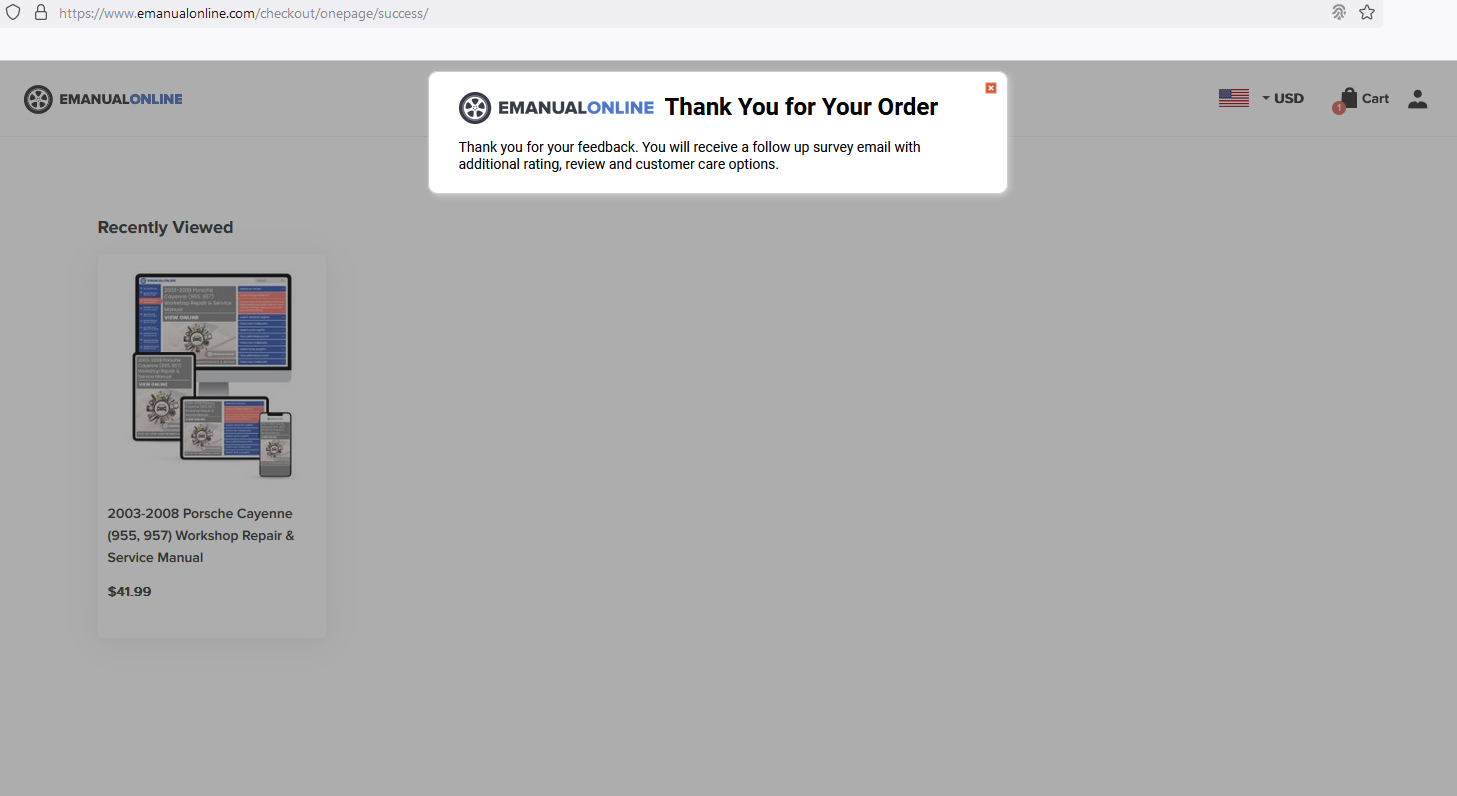Click the $41.99 price text
The height and width of the screenshot is (796, 1457).
tap(129, 591)
